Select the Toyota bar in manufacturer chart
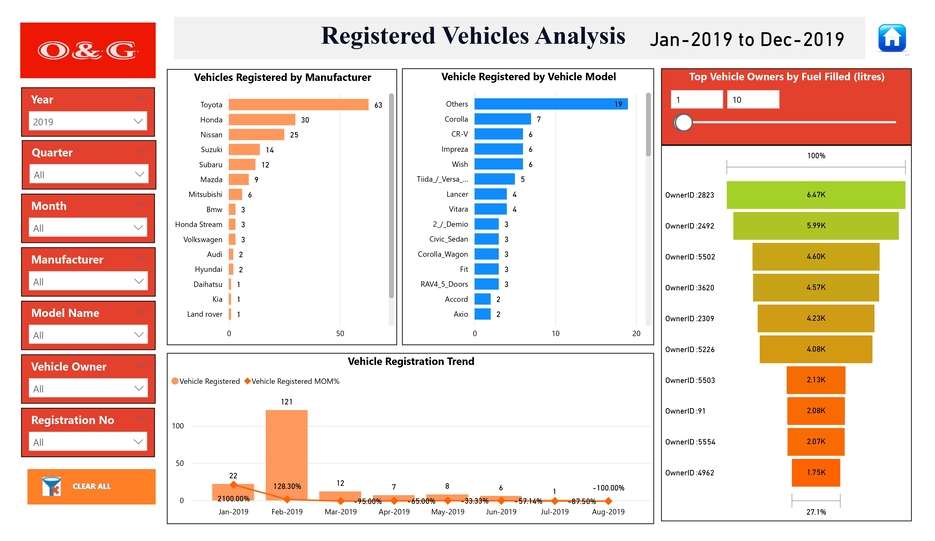 [298, 104]
